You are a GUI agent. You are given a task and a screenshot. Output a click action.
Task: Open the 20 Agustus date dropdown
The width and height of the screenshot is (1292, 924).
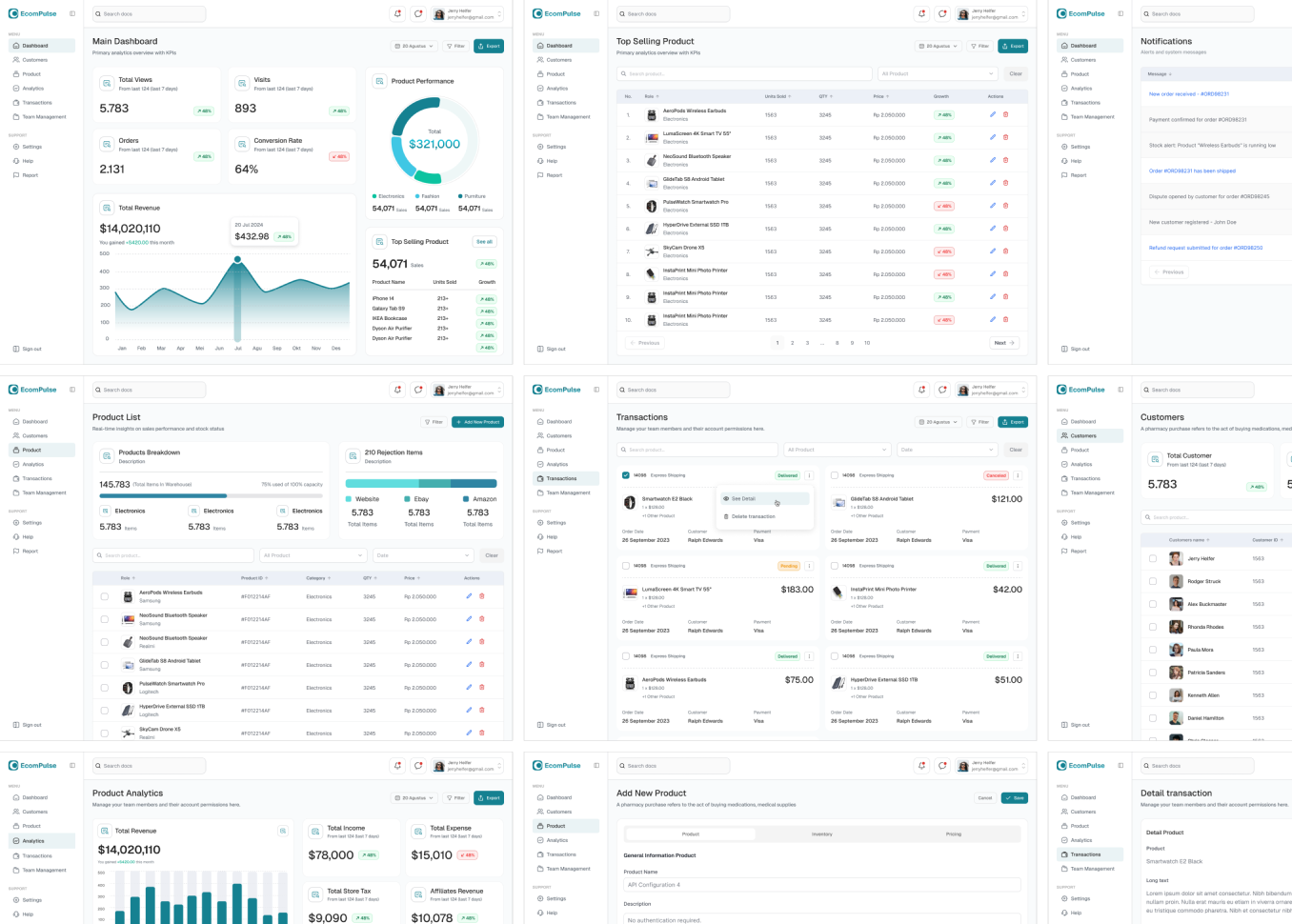point(414,46)
